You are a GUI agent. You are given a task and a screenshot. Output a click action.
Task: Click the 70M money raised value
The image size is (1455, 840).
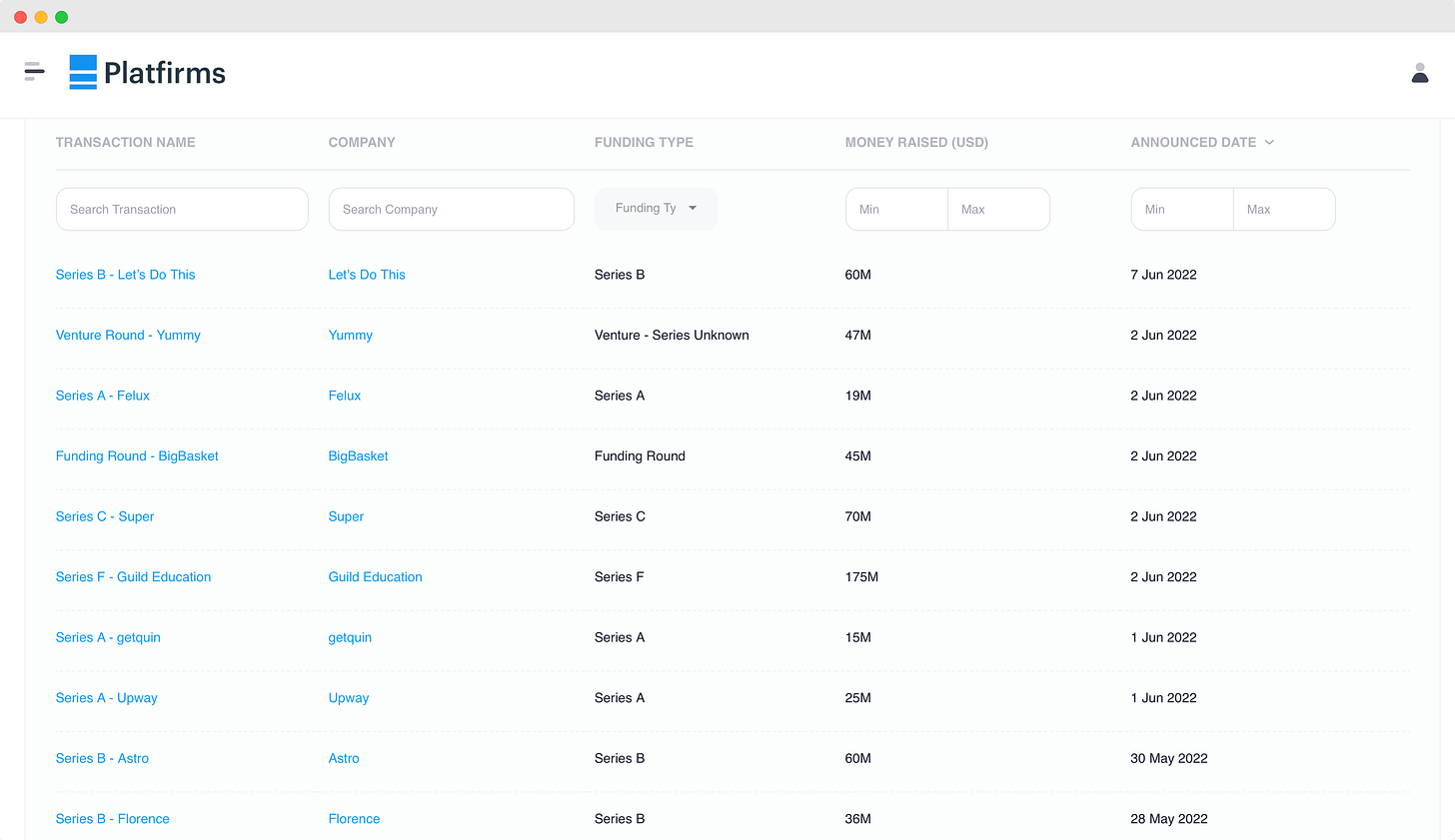(x=858, y=516)
